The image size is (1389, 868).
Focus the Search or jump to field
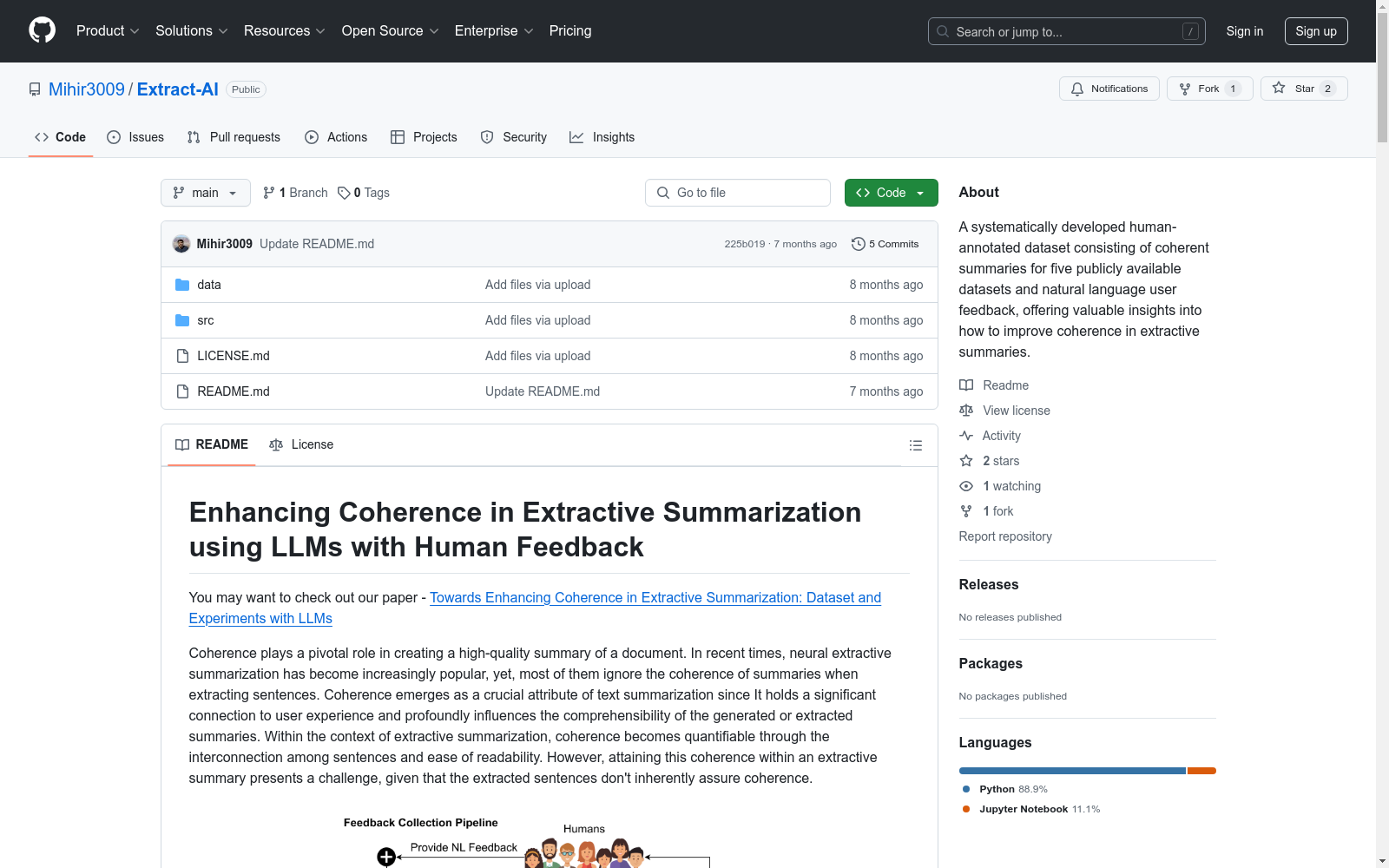[x=1067, y=31]
